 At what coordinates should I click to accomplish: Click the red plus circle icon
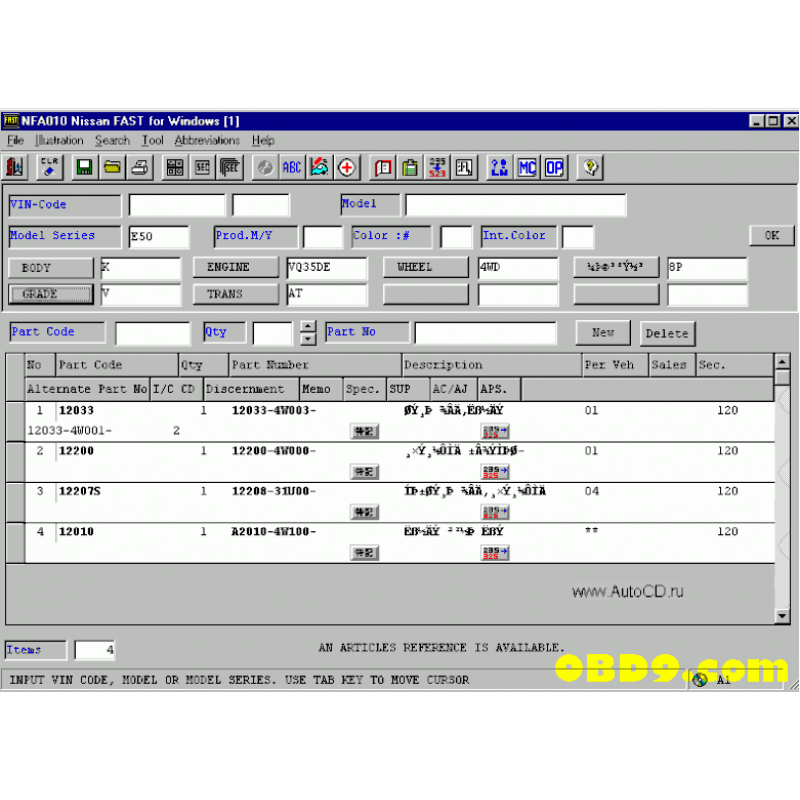(x=347, y=167)
